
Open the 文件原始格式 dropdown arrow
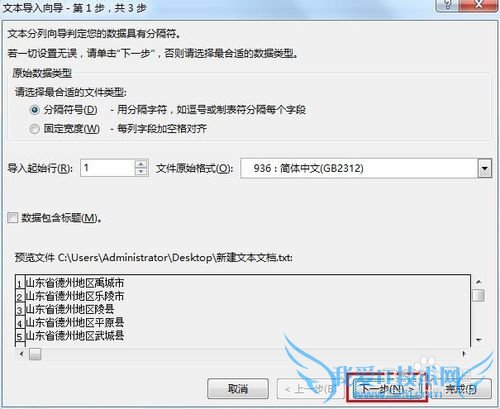tap(485, 168)
